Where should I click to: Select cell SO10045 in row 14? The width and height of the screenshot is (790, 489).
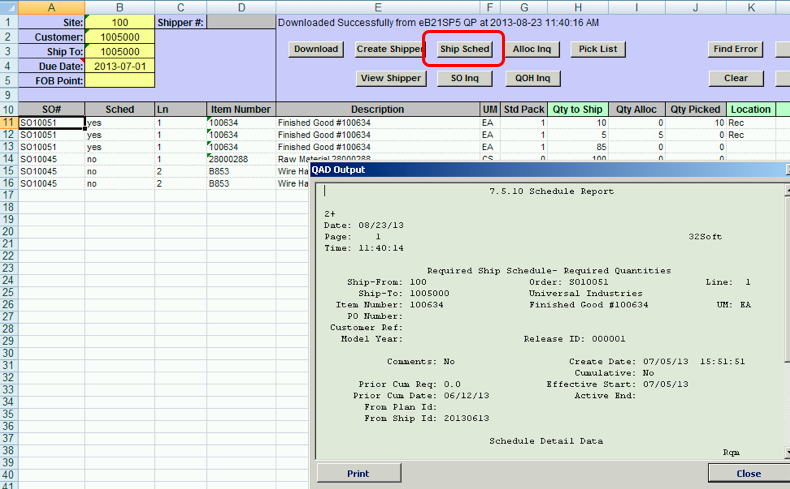51,159
